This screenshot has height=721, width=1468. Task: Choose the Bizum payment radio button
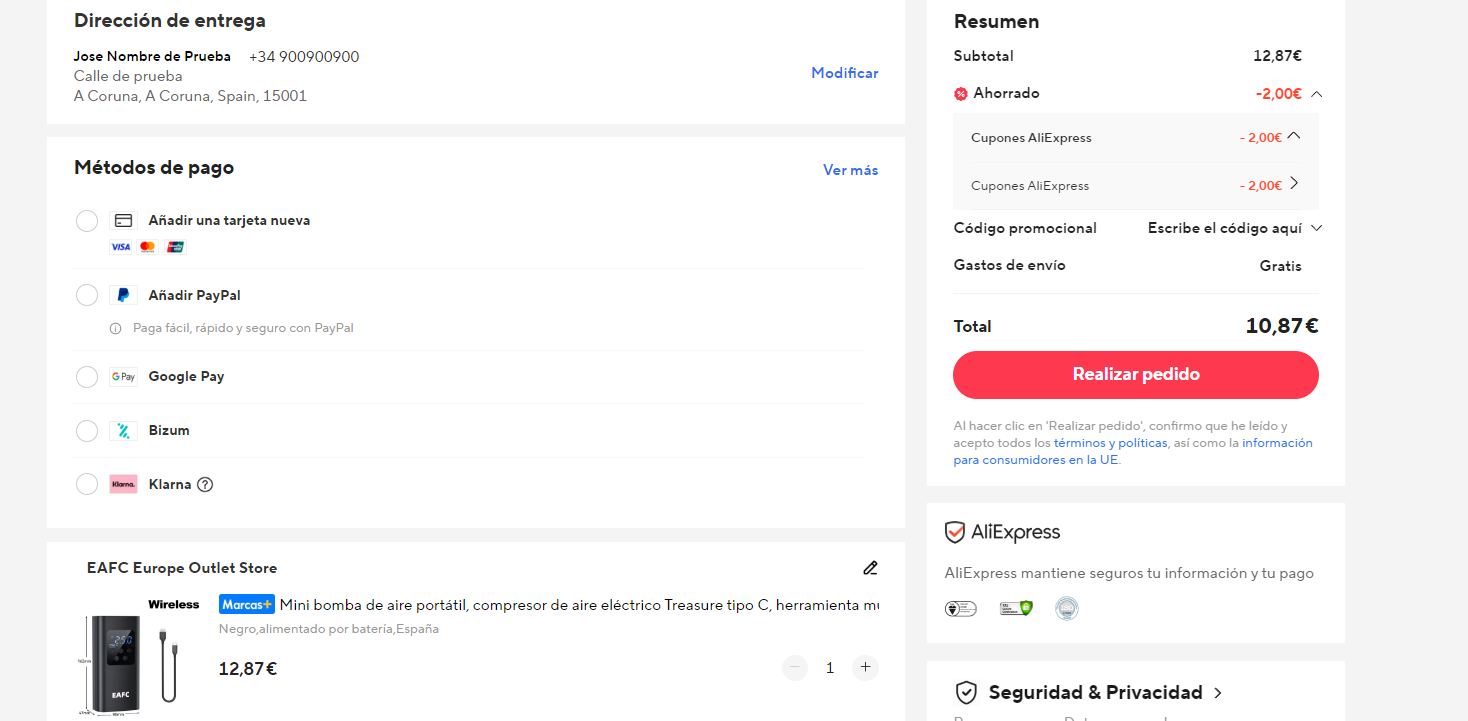tap(87, 431)
